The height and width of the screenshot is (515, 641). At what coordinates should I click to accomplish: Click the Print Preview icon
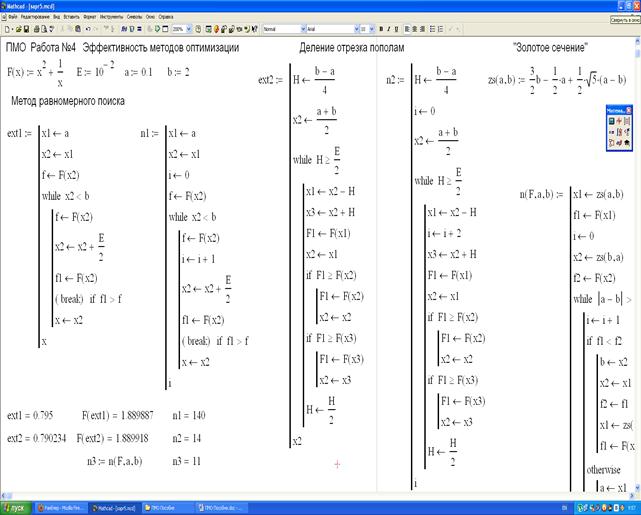point(43,29)
